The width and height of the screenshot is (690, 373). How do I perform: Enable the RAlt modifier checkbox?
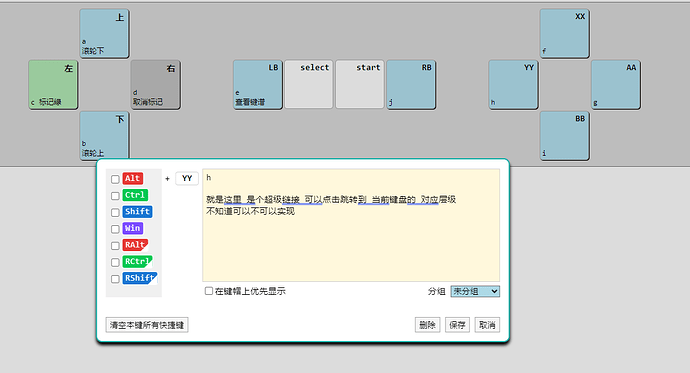(x=115, y=245)
